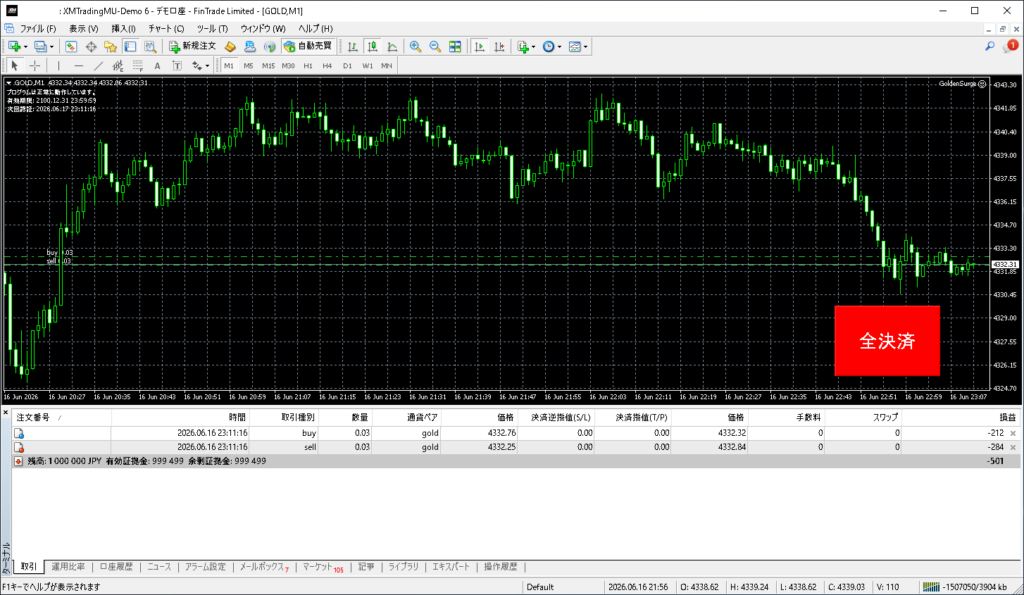Open the Strategy Tester magnifier icon
The image size is (1024, 595).
tap(150, 46)
